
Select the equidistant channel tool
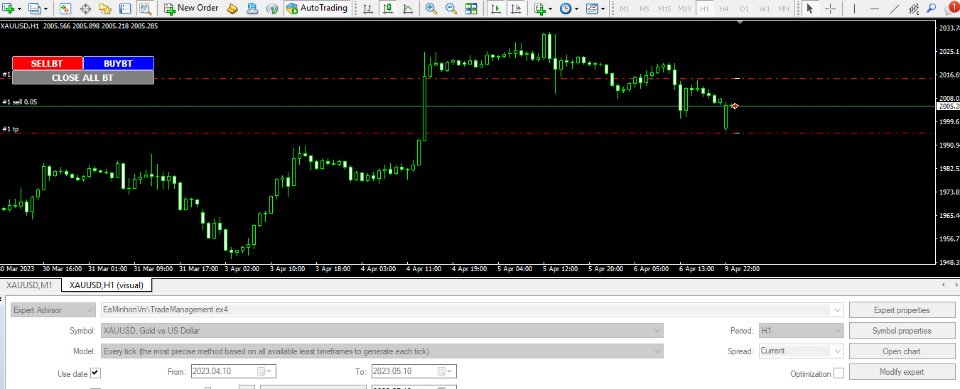[x=914, y=9]
